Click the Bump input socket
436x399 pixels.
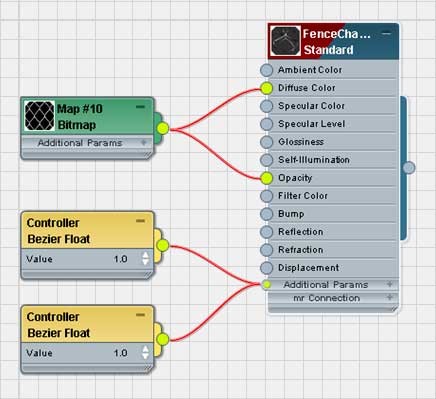pos(266,214)
